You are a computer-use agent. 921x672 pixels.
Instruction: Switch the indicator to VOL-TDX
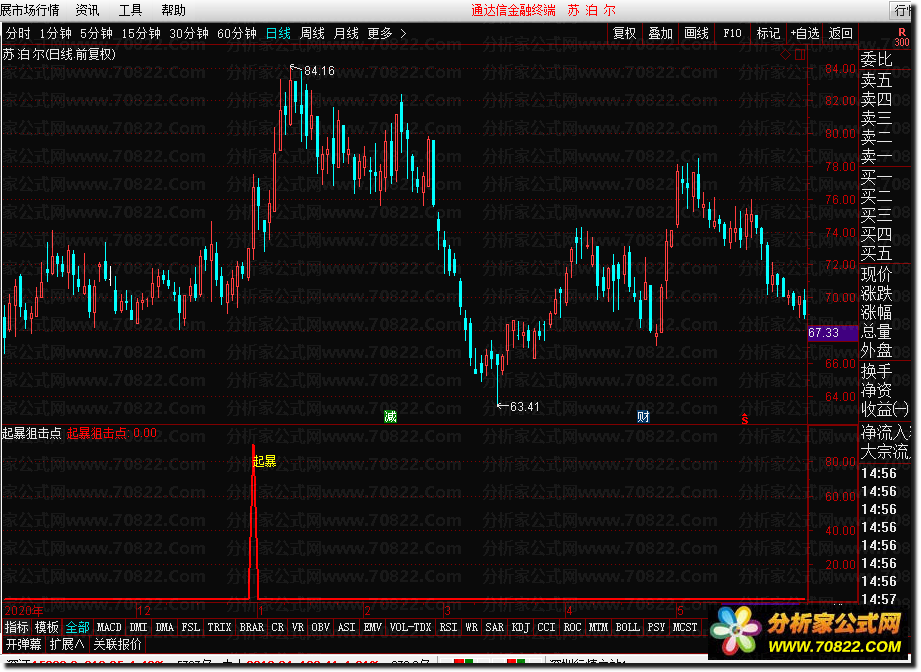coord(410,627)
